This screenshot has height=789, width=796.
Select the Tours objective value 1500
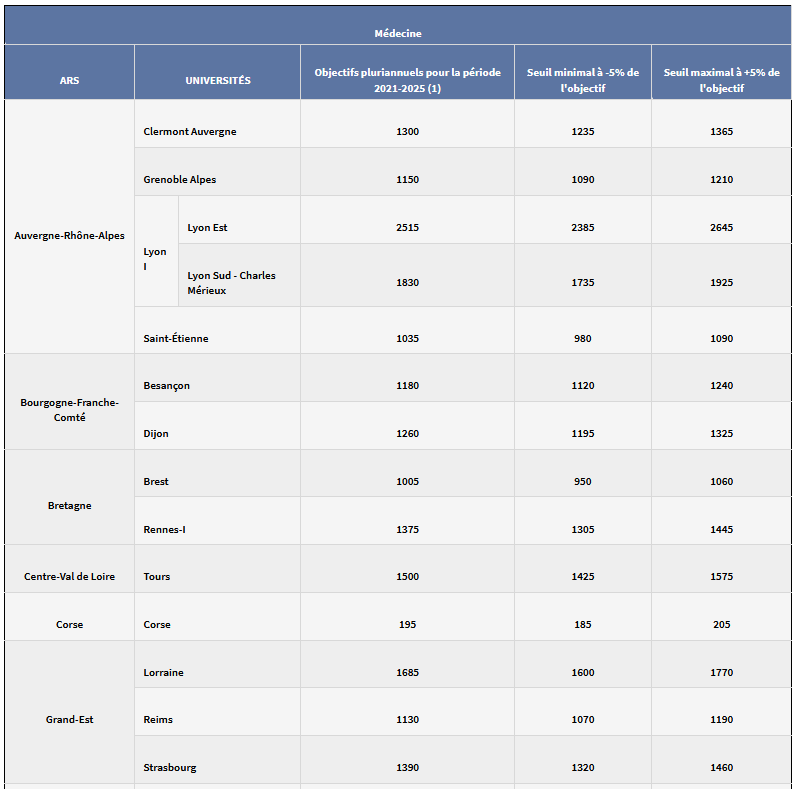click(x=407, y=577)
